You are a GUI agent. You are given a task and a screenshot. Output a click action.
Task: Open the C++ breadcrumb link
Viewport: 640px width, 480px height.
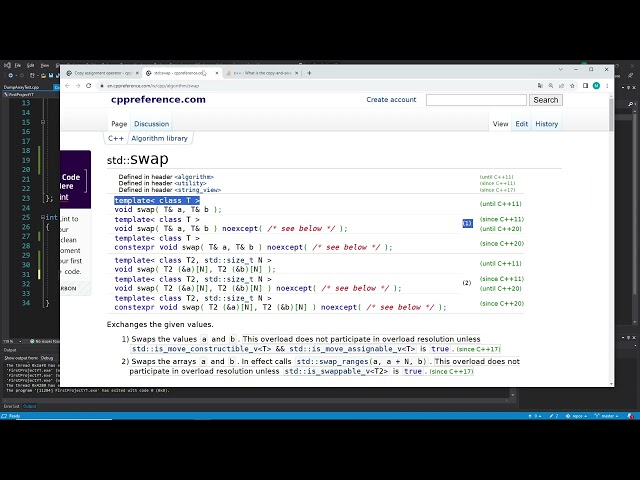coord(116,138)
